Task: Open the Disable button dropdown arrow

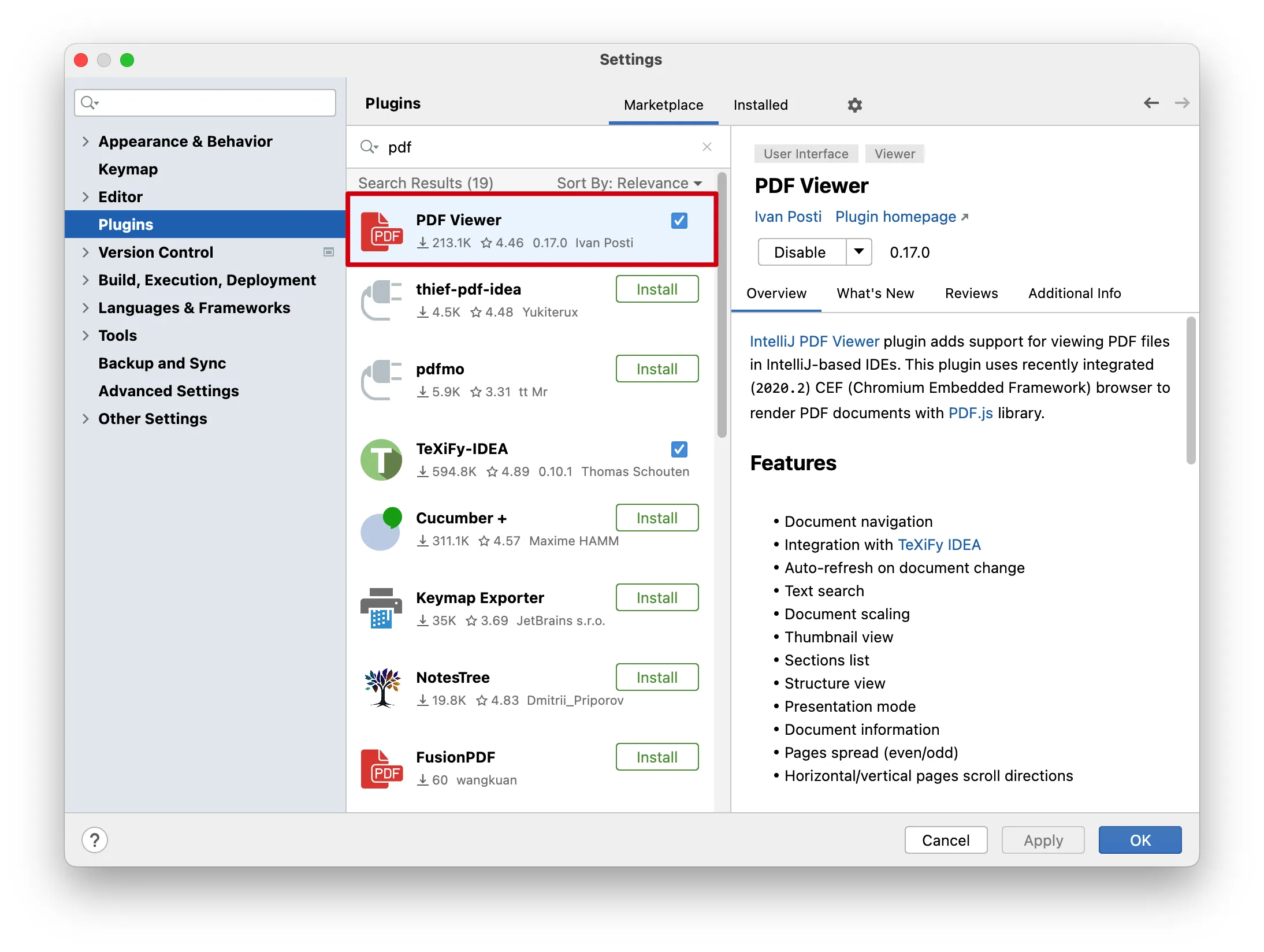Action: (859, 252)
